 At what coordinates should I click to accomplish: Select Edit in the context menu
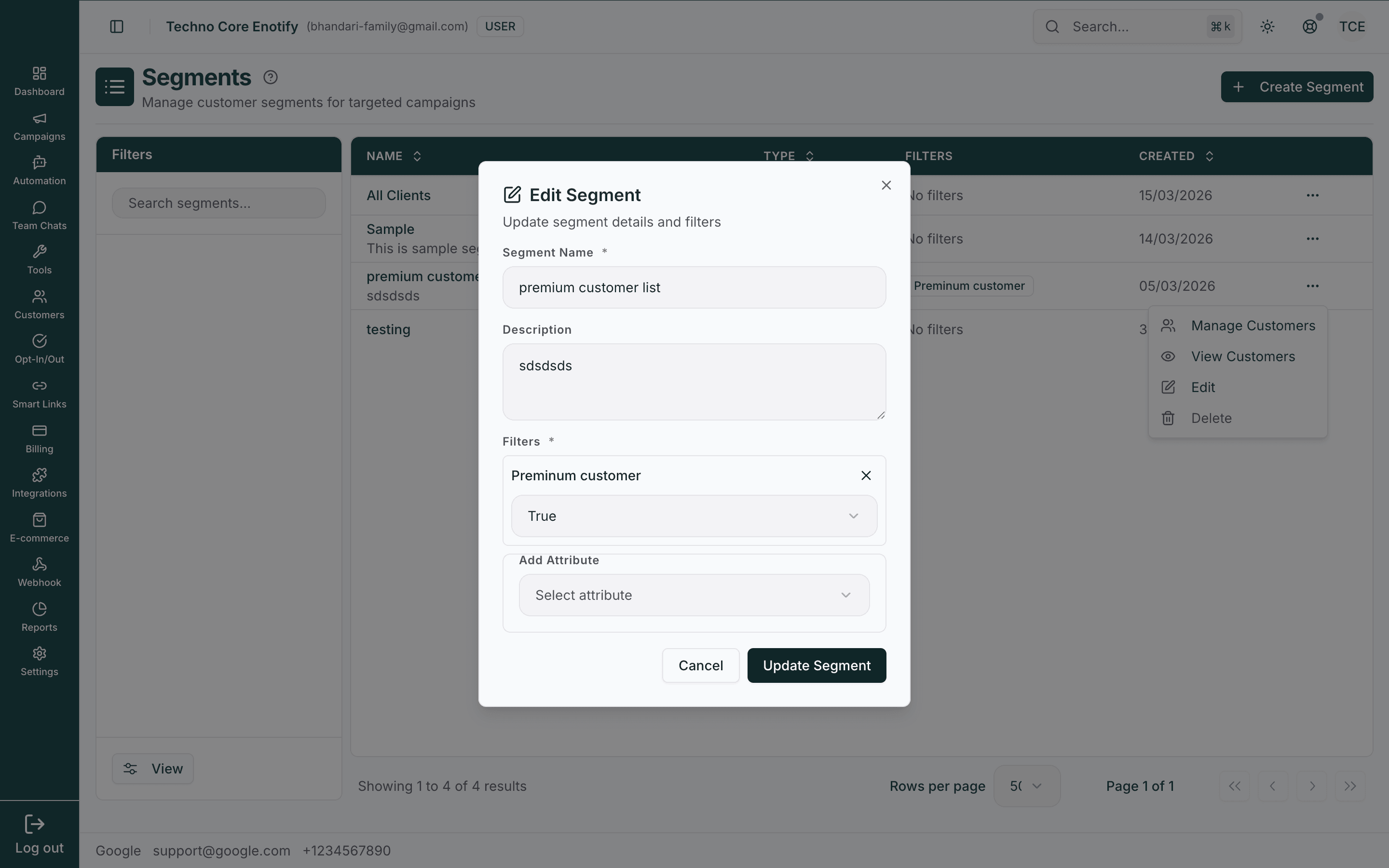(1238, 388)
